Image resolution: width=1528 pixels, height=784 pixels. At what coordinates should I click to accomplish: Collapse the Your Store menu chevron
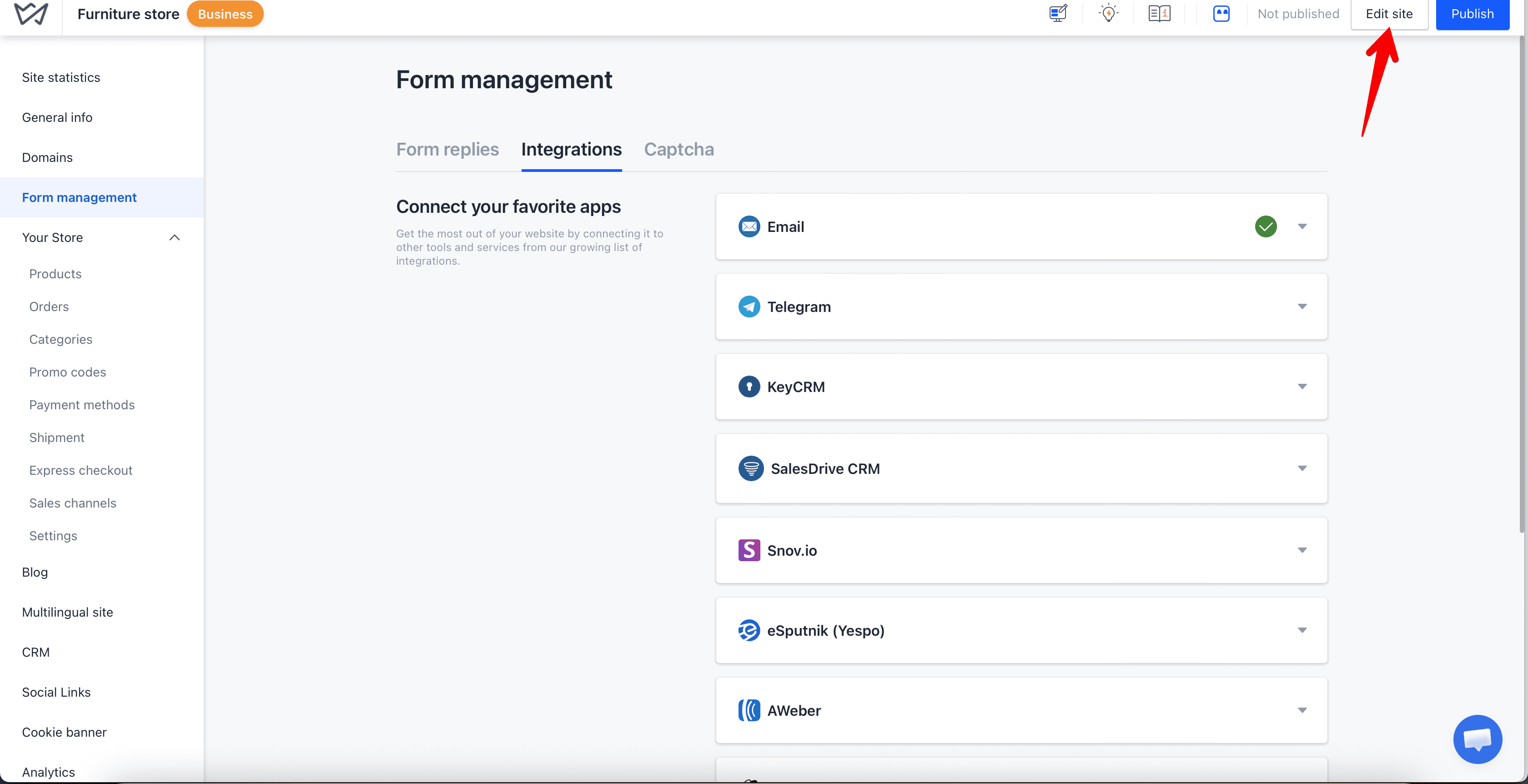coord(174,238)
